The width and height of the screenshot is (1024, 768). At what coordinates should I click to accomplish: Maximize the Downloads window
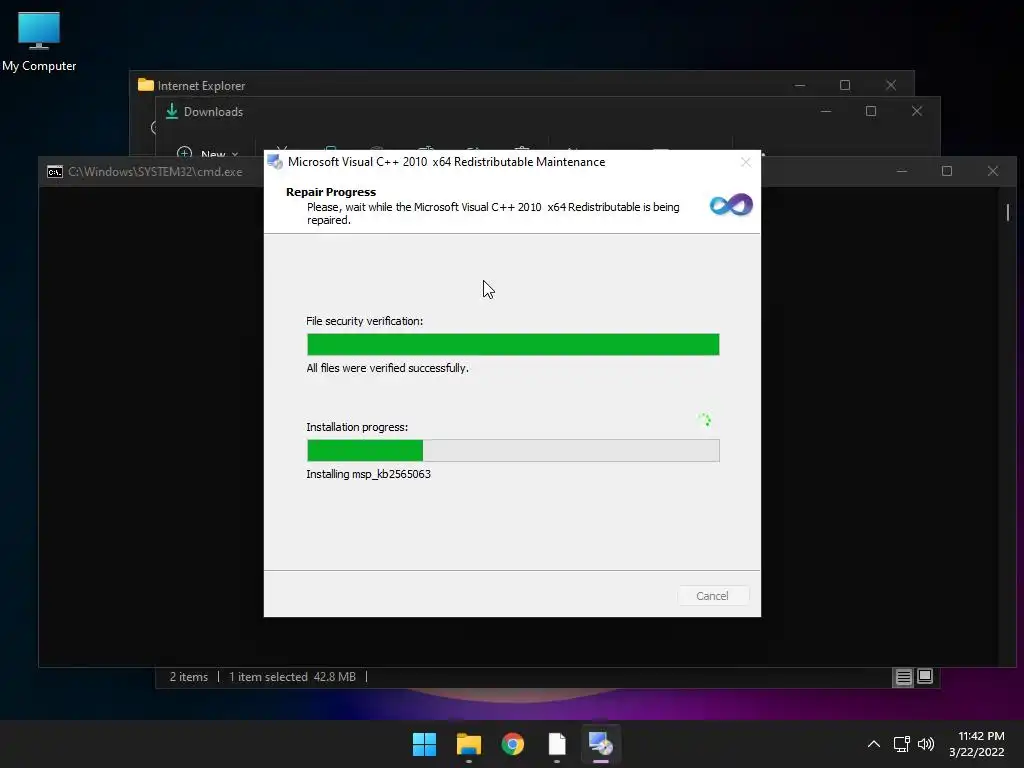pos(871,111)
